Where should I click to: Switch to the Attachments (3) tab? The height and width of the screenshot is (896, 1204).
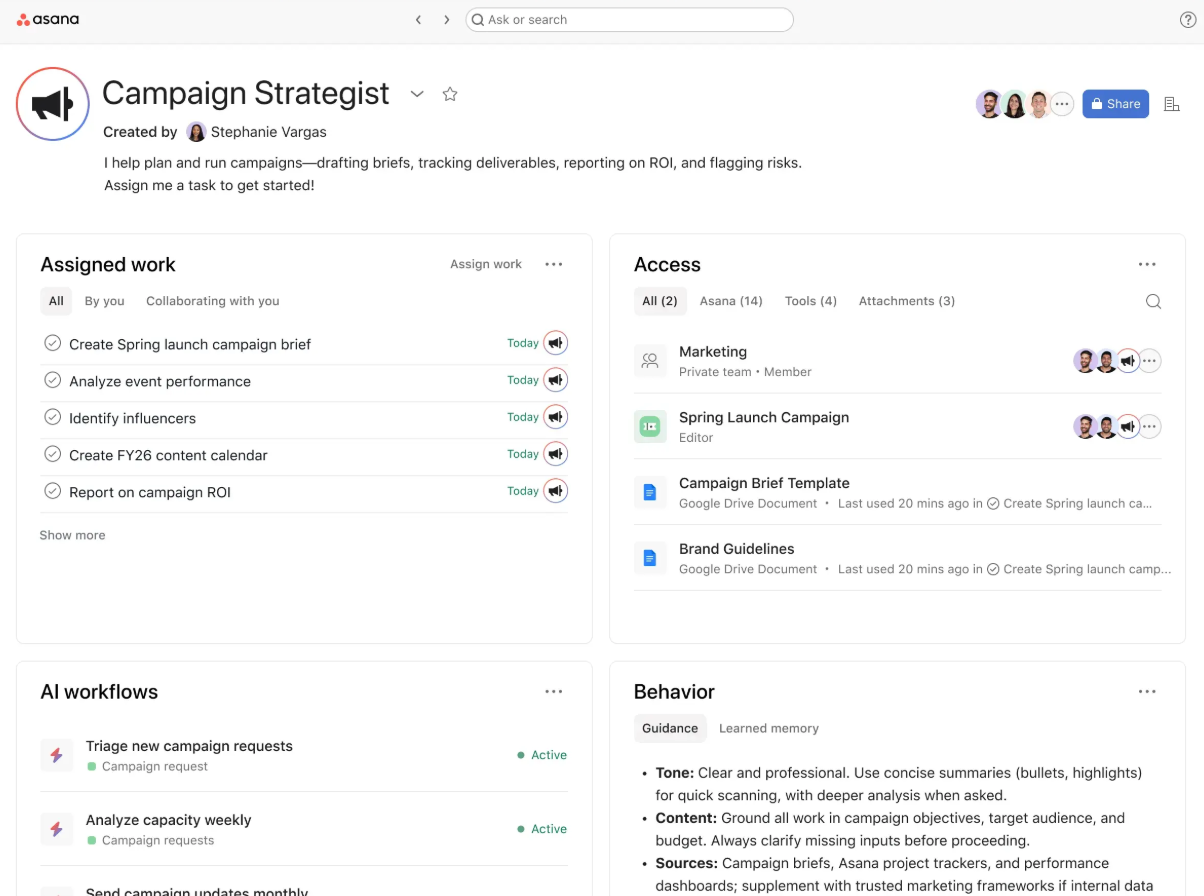click(906, 300)
